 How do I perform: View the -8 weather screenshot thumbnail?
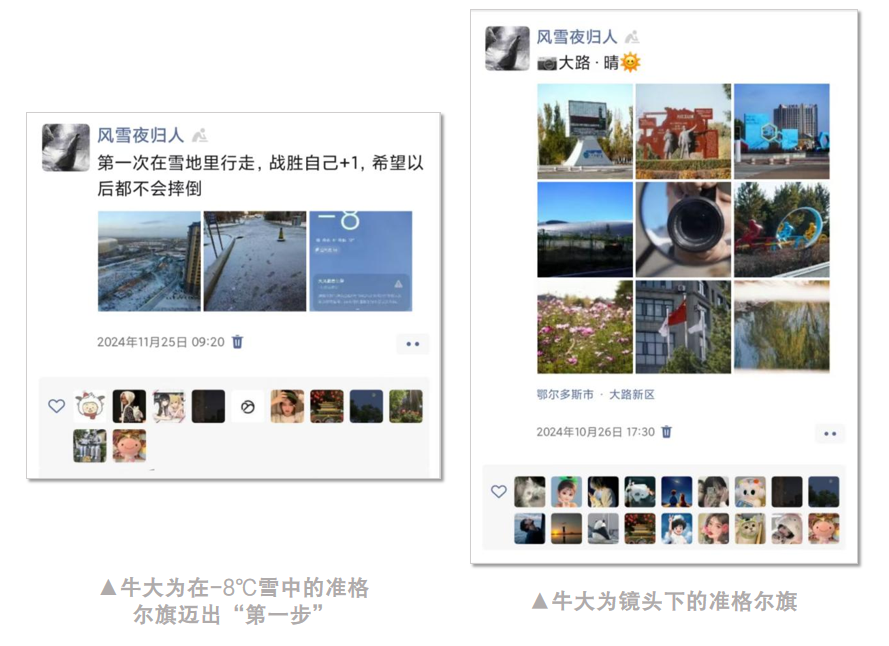point(361,261)
